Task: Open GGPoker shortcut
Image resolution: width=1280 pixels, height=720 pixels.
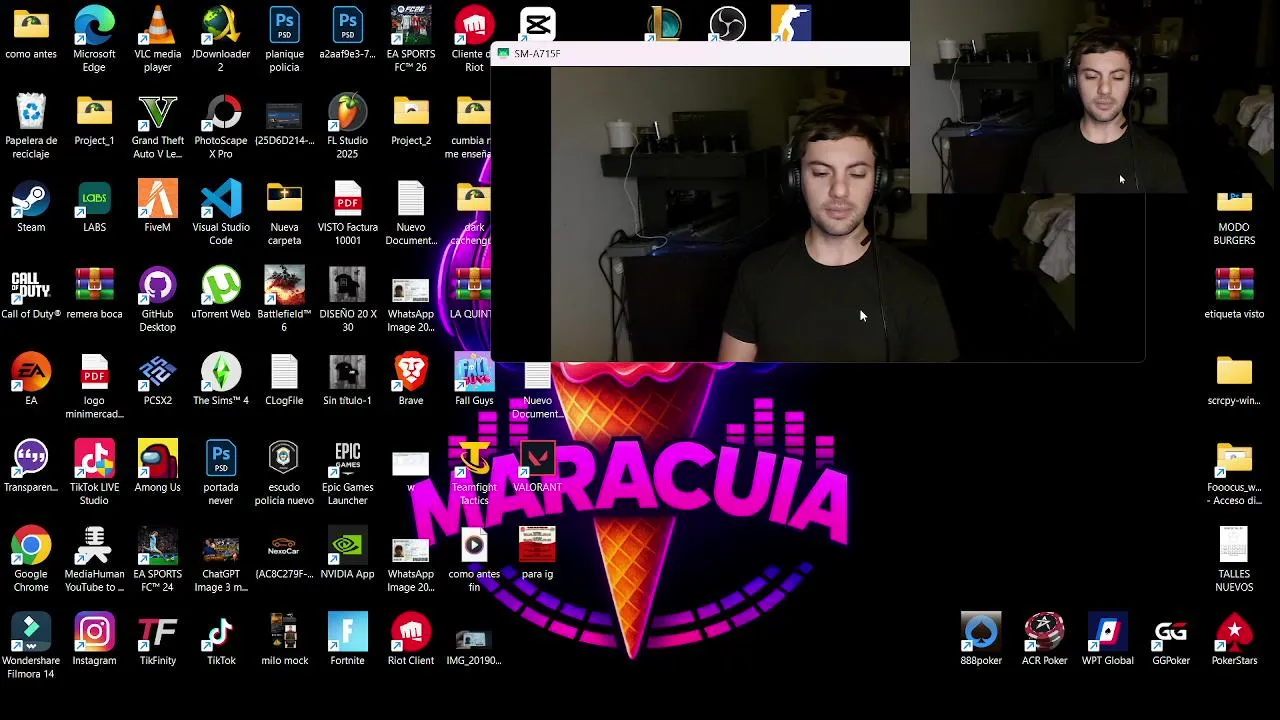Action: pyautogui.click(x=1171, y=640)
